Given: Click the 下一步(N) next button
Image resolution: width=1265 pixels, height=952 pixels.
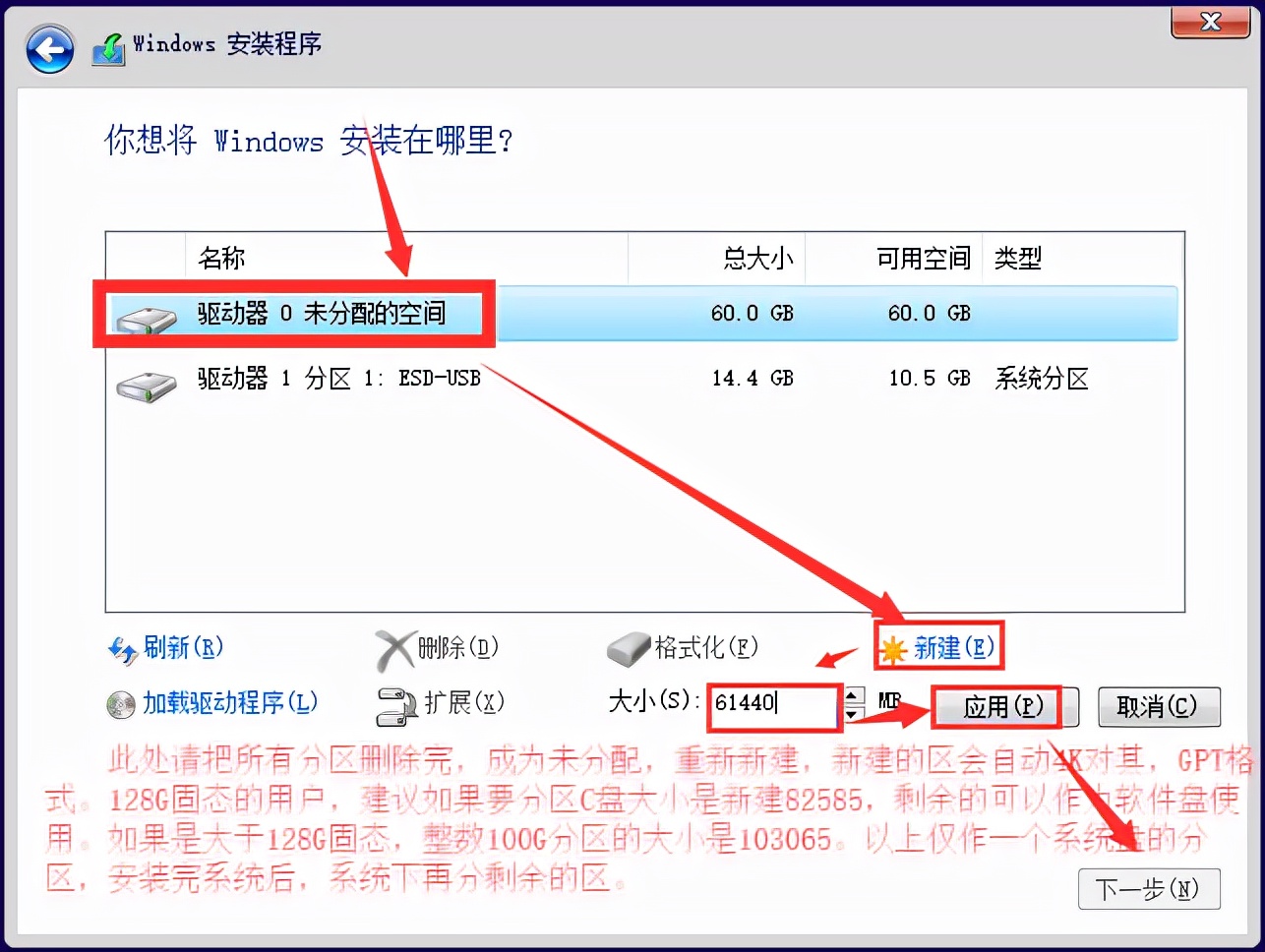Looking at the screenshot, I should point(1149,888).
